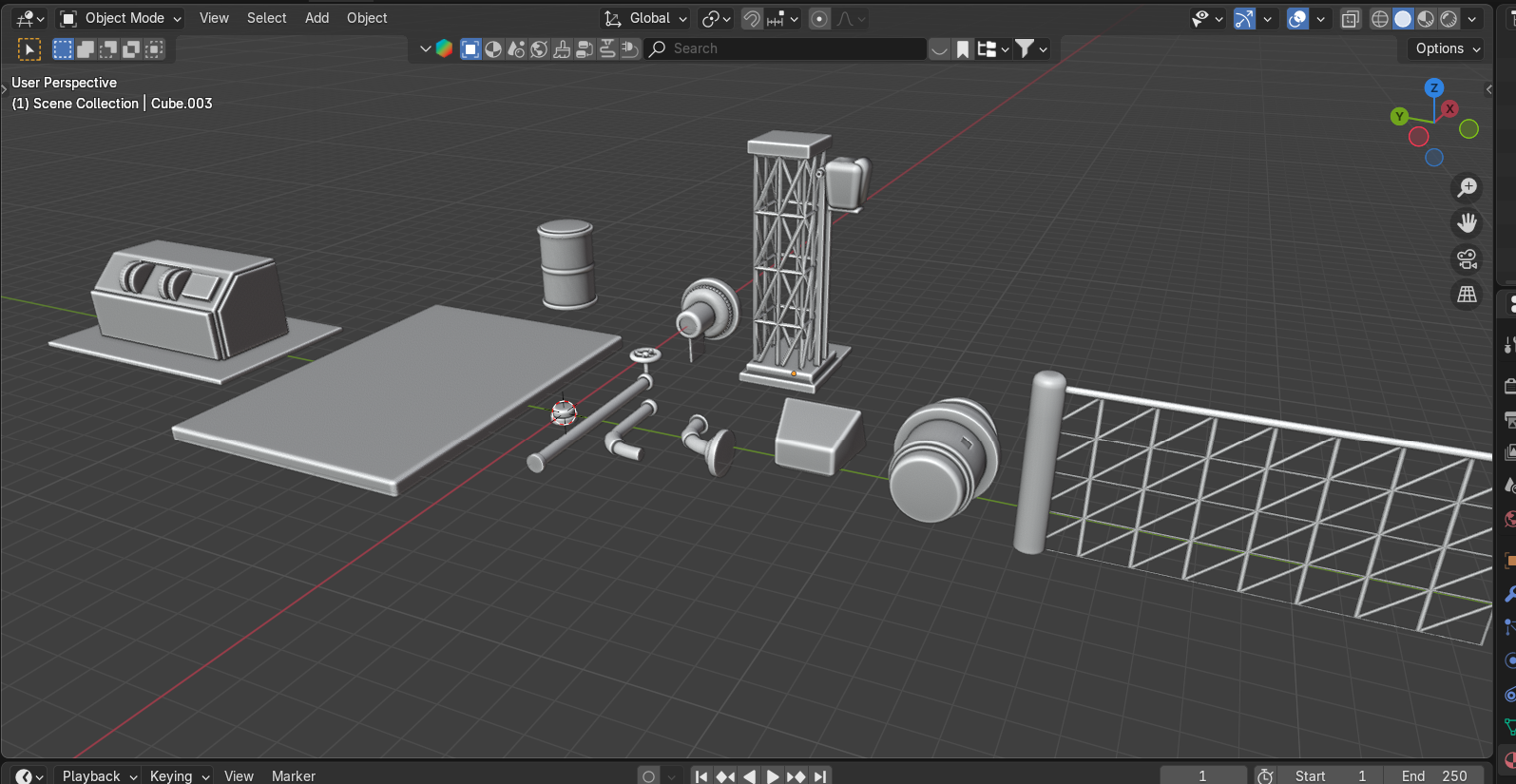
Task: Switch perspective/orthographic grid gizmo icon
Action: pos(1468,295)
